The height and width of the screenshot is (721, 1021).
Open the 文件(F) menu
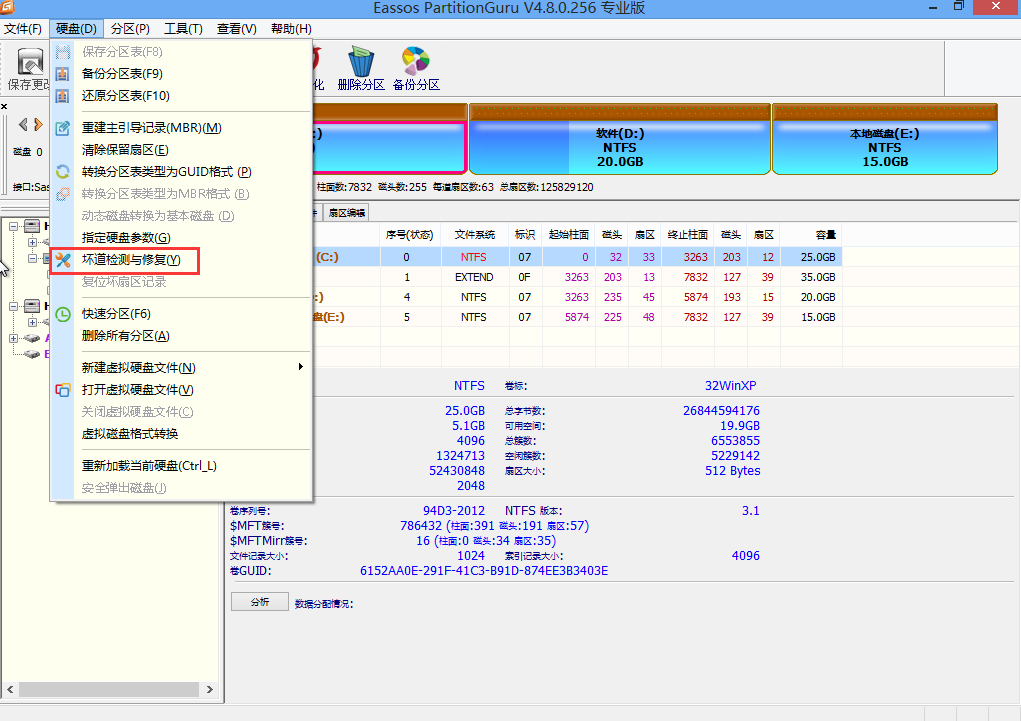pyautogui.click(x=23, y=29)
